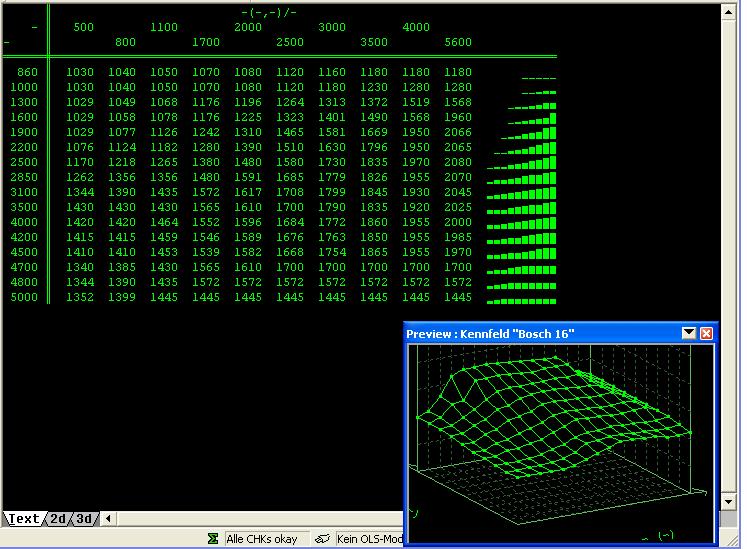The image size is (747, 549).
Task: Switch to the 3d view tab
Action: click(x=84, y=518)
